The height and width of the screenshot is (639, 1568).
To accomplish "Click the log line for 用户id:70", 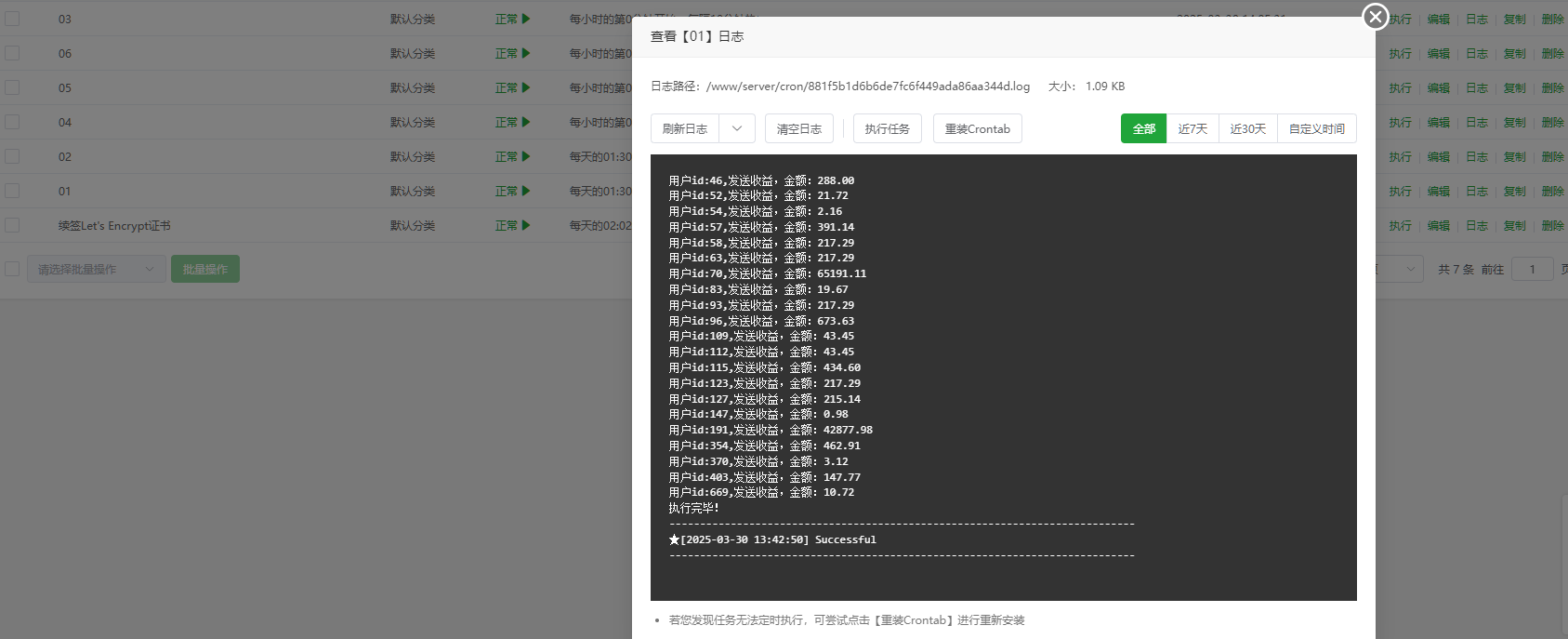I will click(768, 273).
